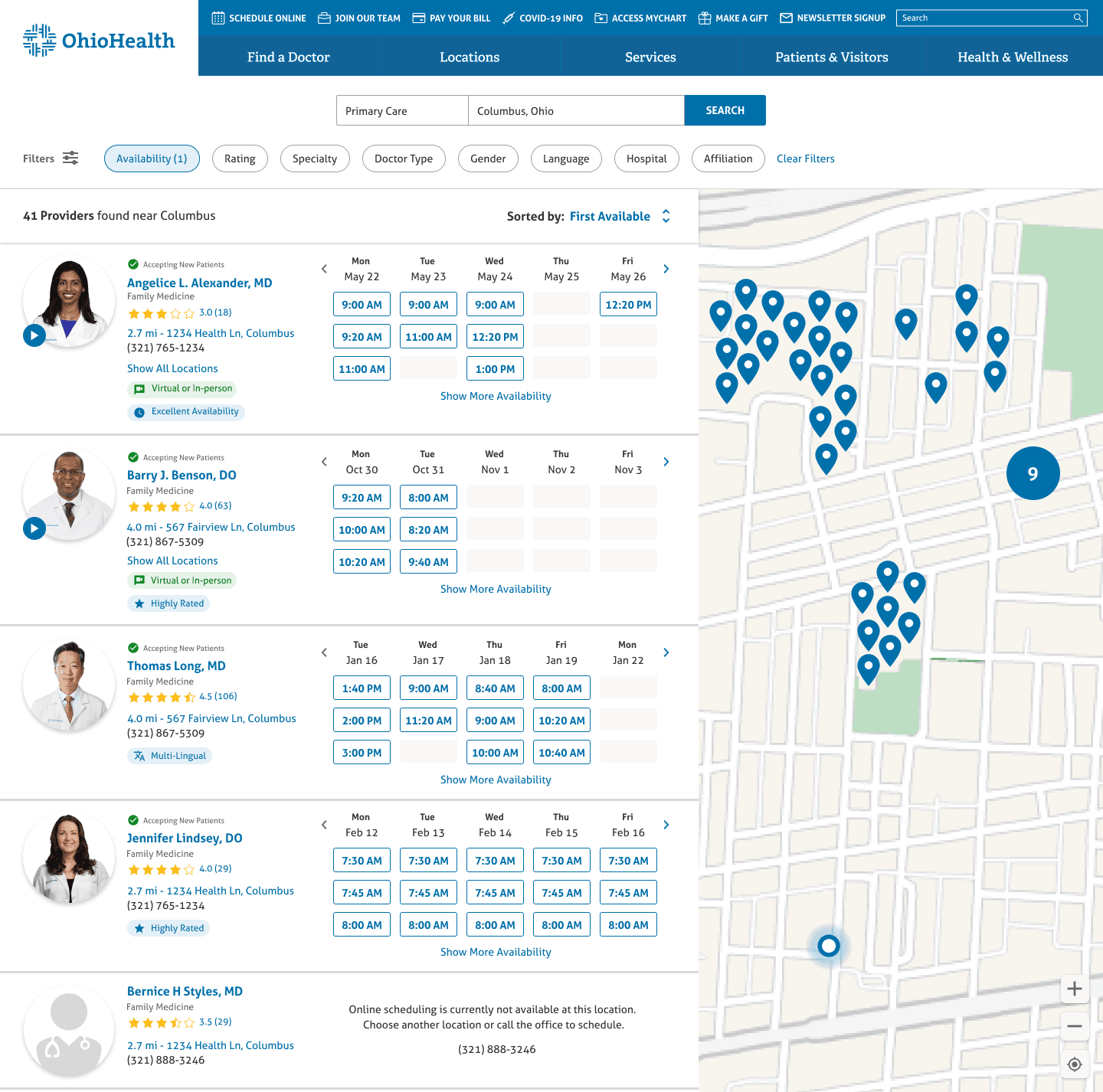Open the Filters sliders icon
Image resolution: width=1103 pixels, height=1092 pixels.
[70, 158]
